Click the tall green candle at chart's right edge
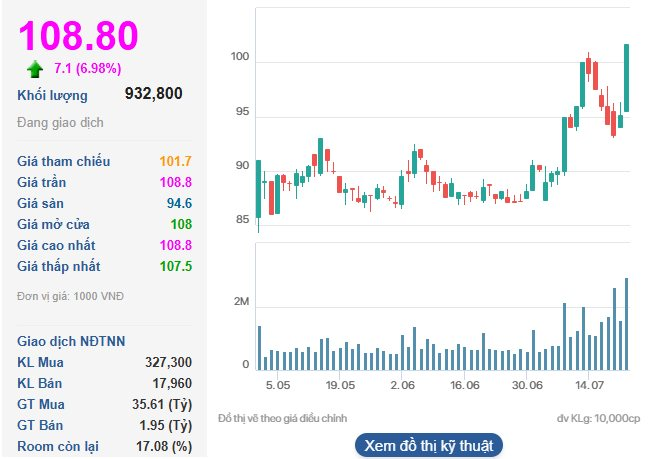Viewport: 669px width, 459px height. click(x=626, y=78)
